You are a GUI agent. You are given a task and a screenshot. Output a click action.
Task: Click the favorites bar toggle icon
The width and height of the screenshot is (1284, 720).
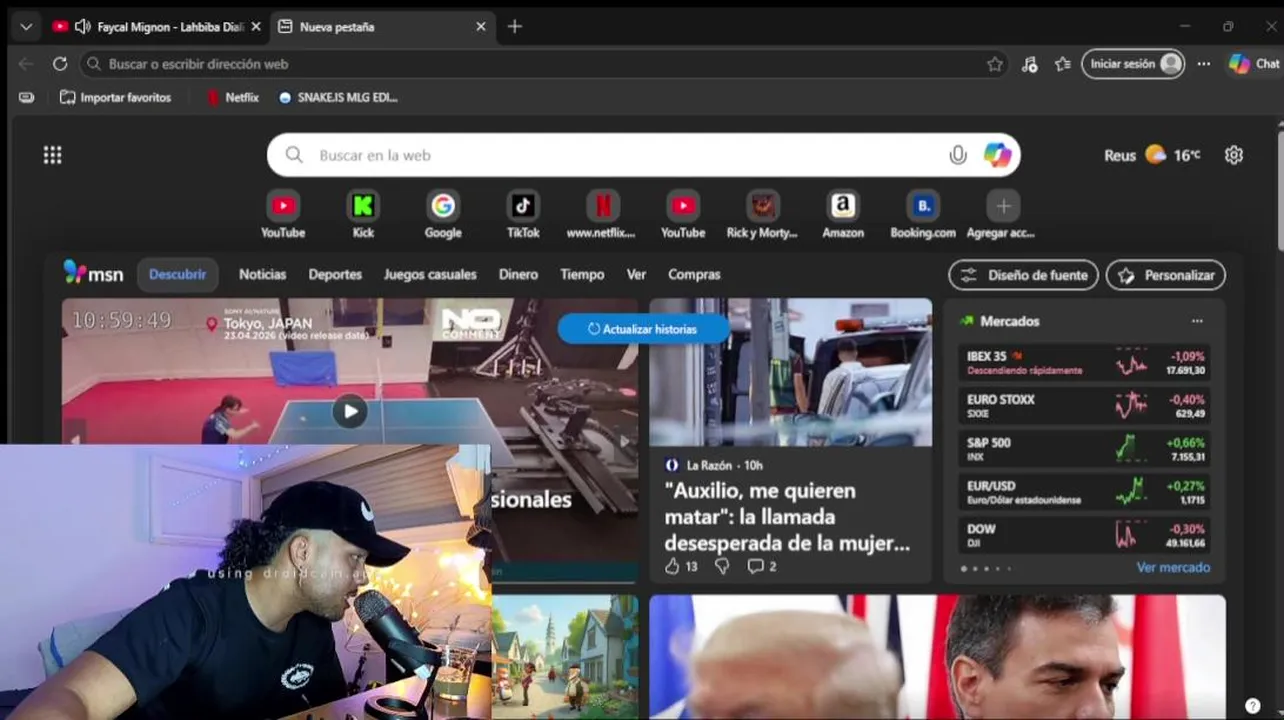pos(27,97)
